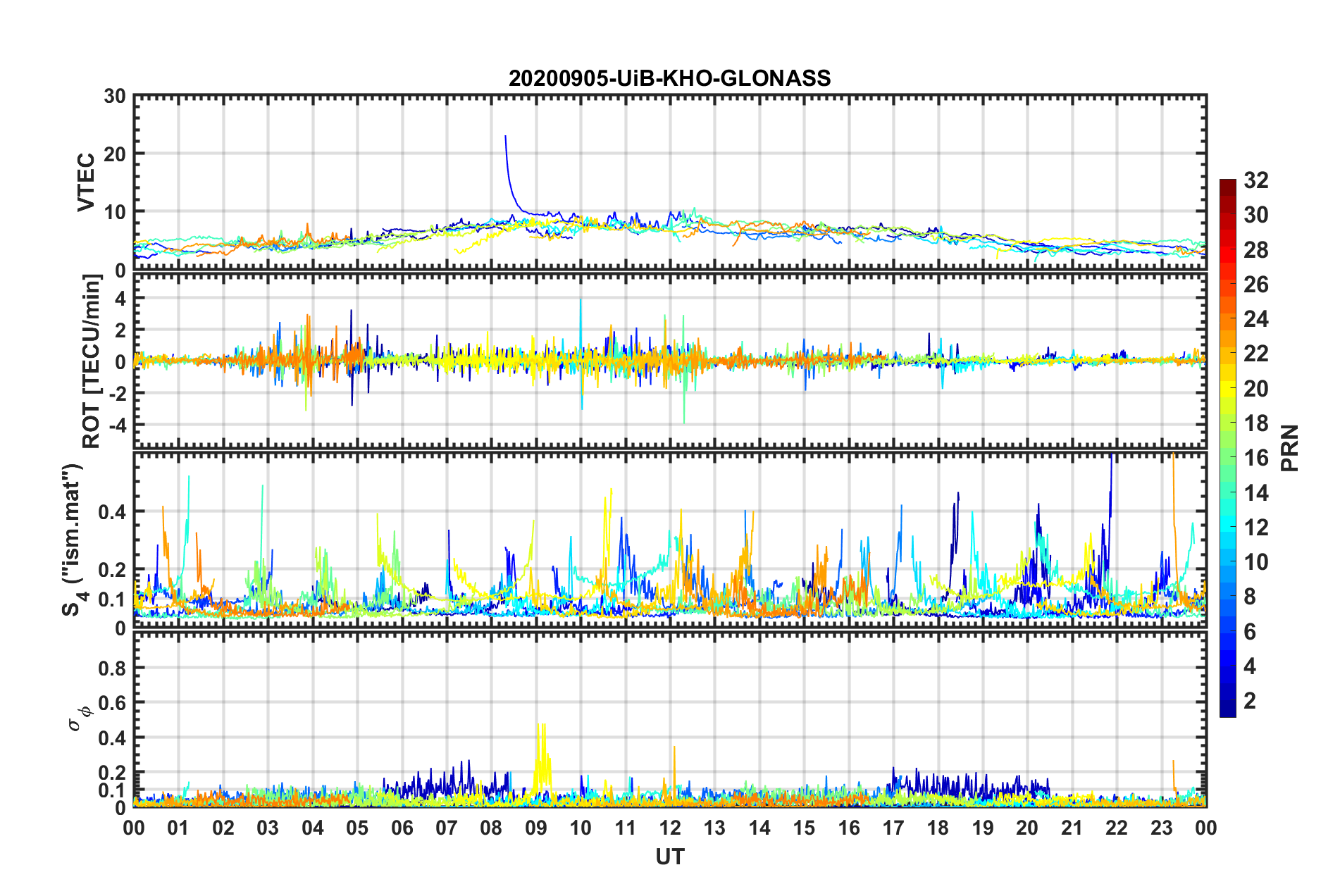
Task: Click x-axis tick label 06
Action: (x=402, y=828)
